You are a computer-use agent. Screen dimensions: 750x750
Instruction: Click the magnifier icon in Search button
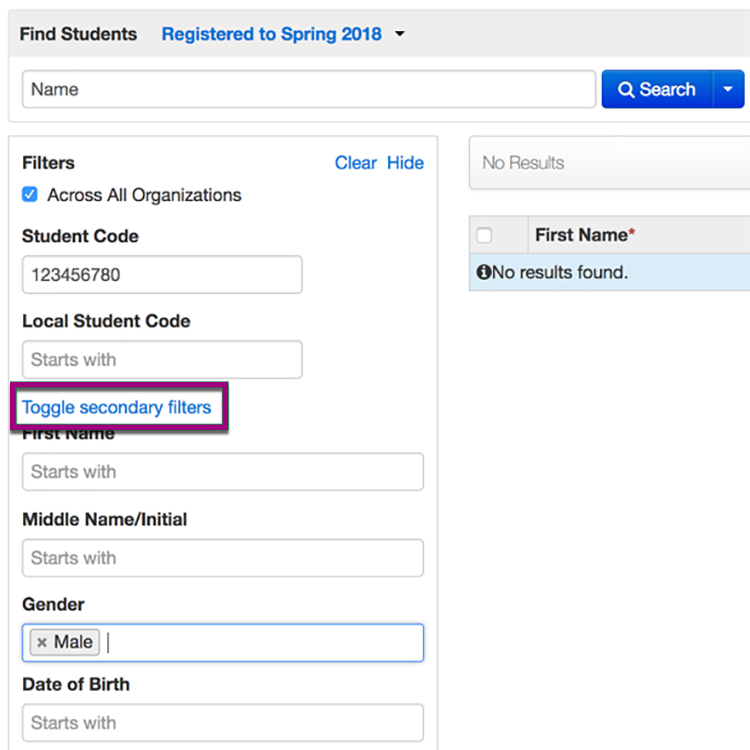coord(626,90)
